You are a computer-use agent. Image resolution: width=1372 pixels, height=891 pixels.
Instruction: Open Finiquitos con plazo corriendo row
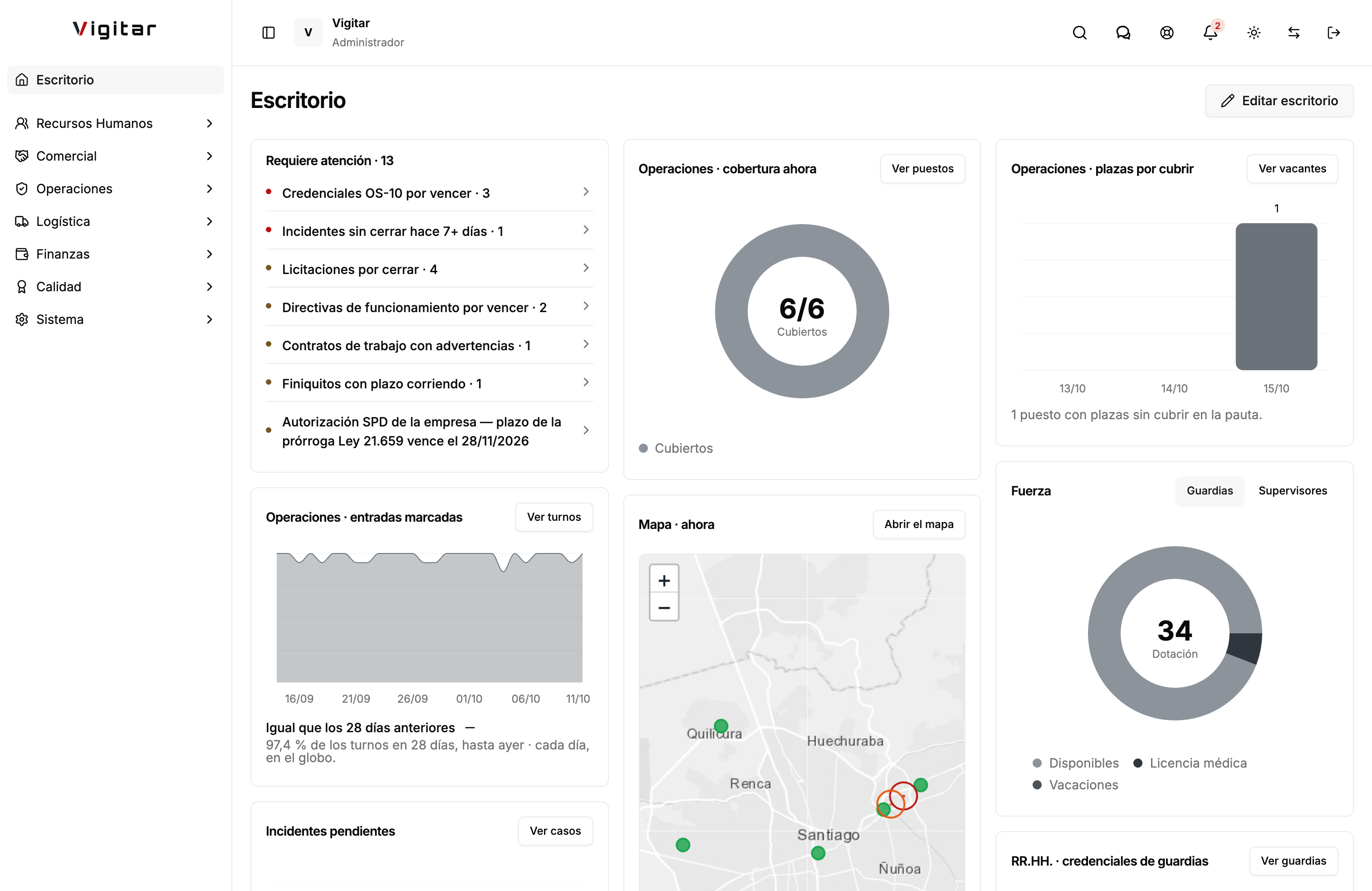click(429, 383)
